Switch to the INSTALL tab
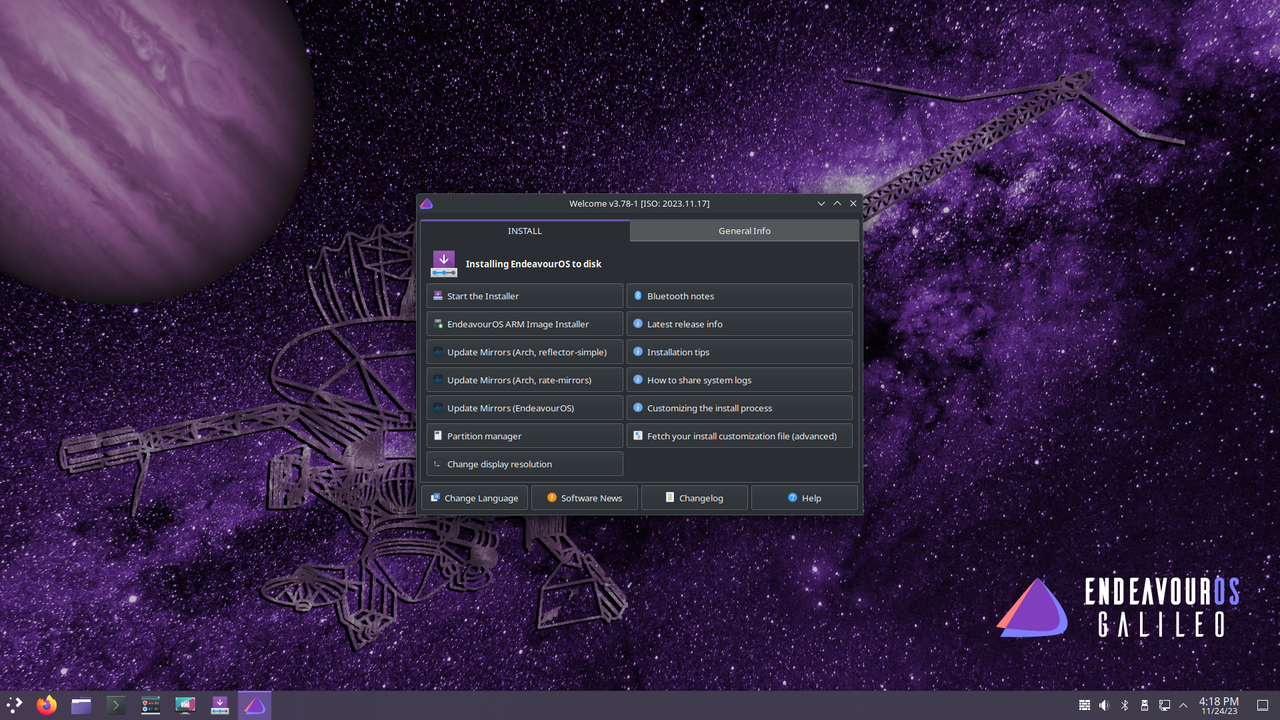The width and height of the screenshot is (1280, 720). (525, 231)
